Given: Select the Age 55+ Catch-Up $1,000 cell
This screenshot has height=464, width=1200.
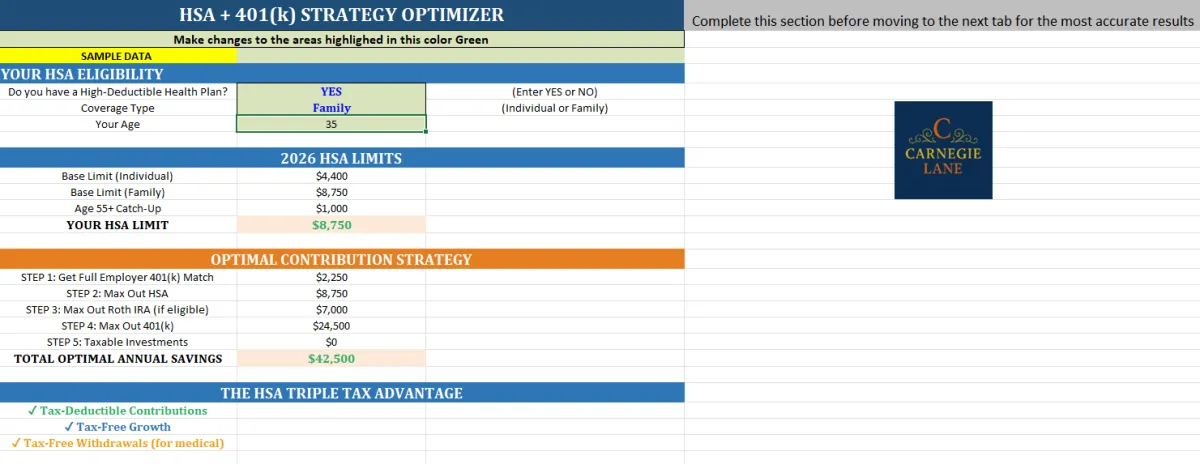Looking at the screenshot, I should [331, 208].
